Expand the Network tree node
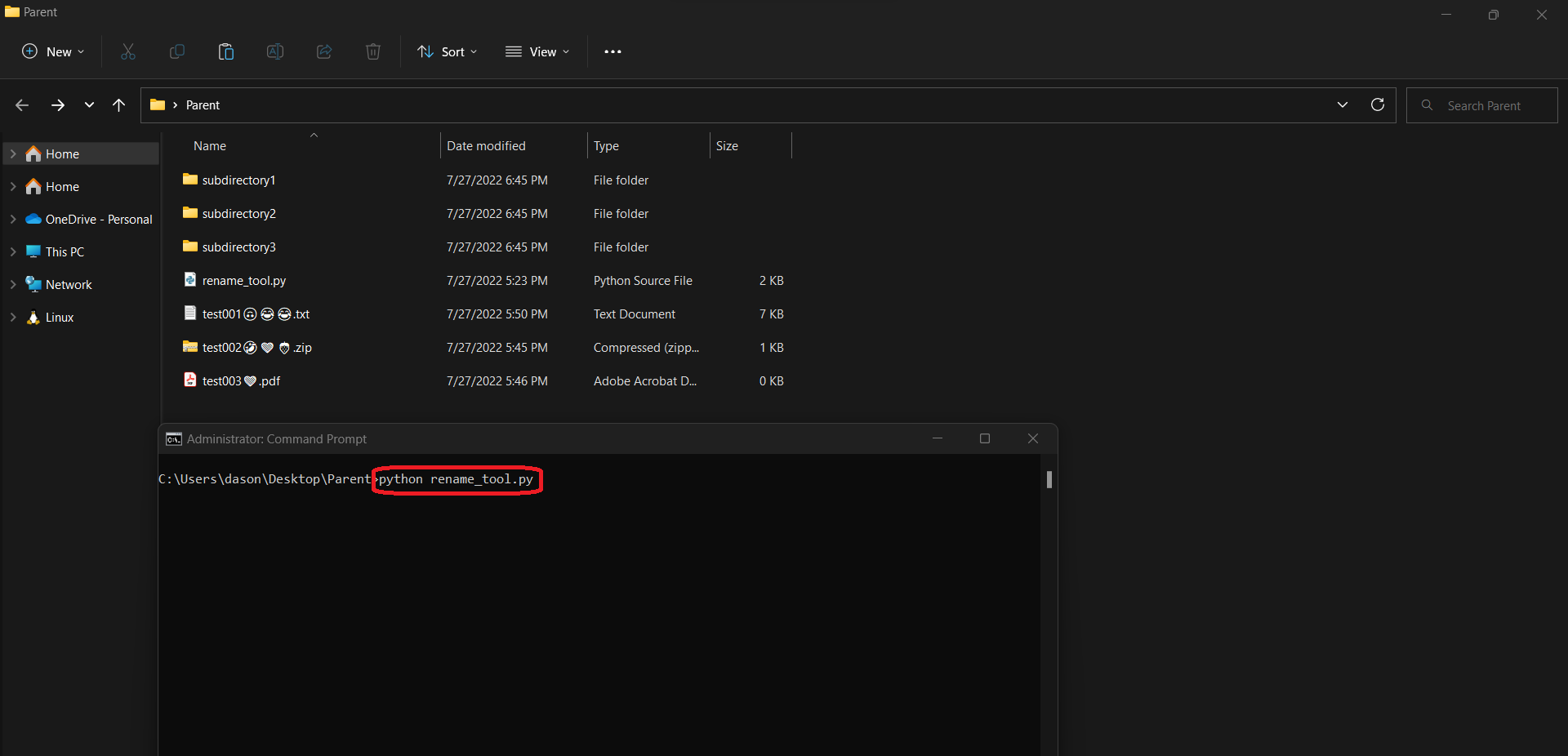1568x756 pixels. click(x=13, y=284)
